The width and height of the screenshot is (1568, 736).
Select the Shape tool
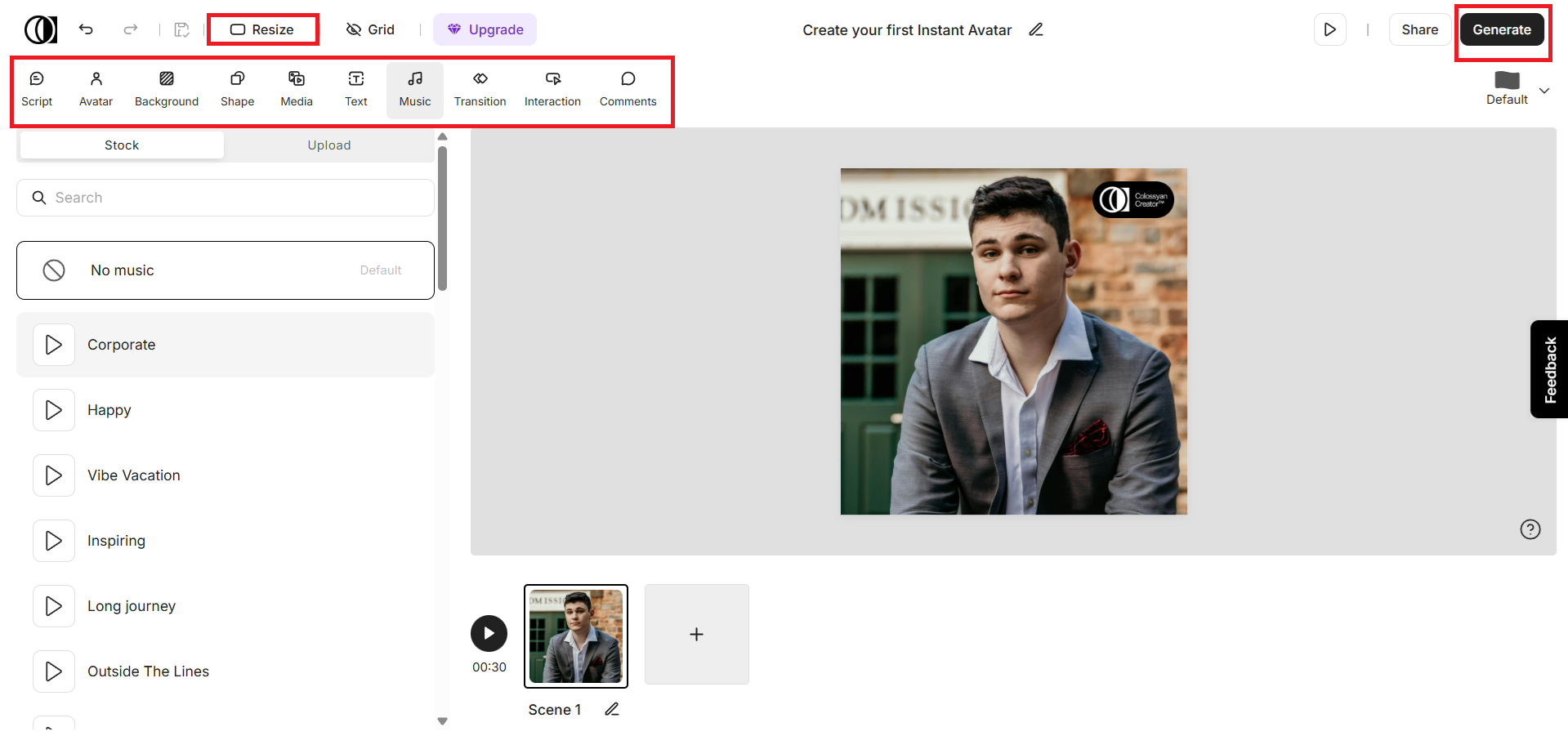coord(237,88)
